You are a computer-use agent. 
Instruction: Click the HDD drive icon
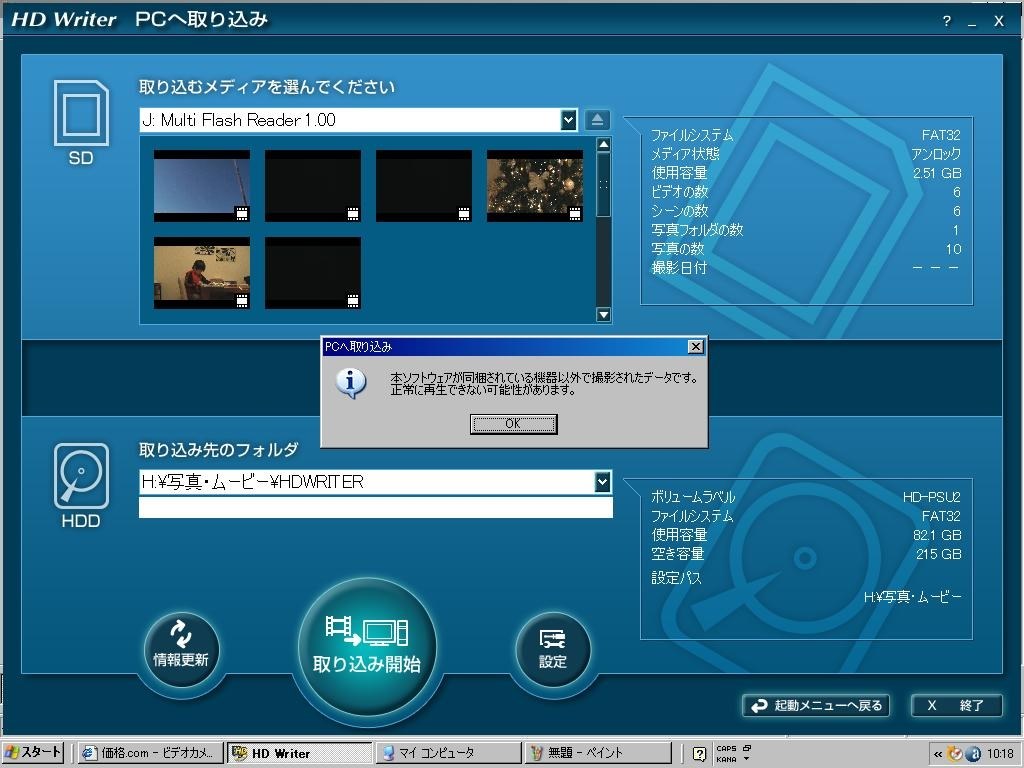click(81, 476)
